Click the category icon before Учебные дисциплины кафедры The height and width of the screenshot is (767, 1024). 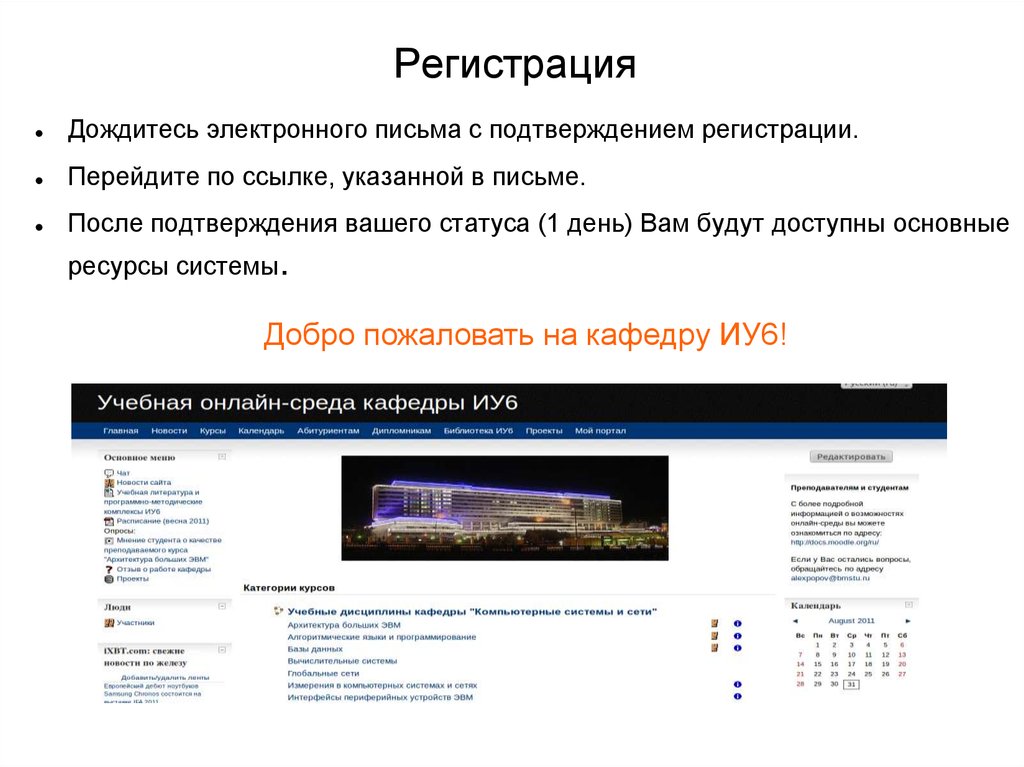tap(277, 610)
